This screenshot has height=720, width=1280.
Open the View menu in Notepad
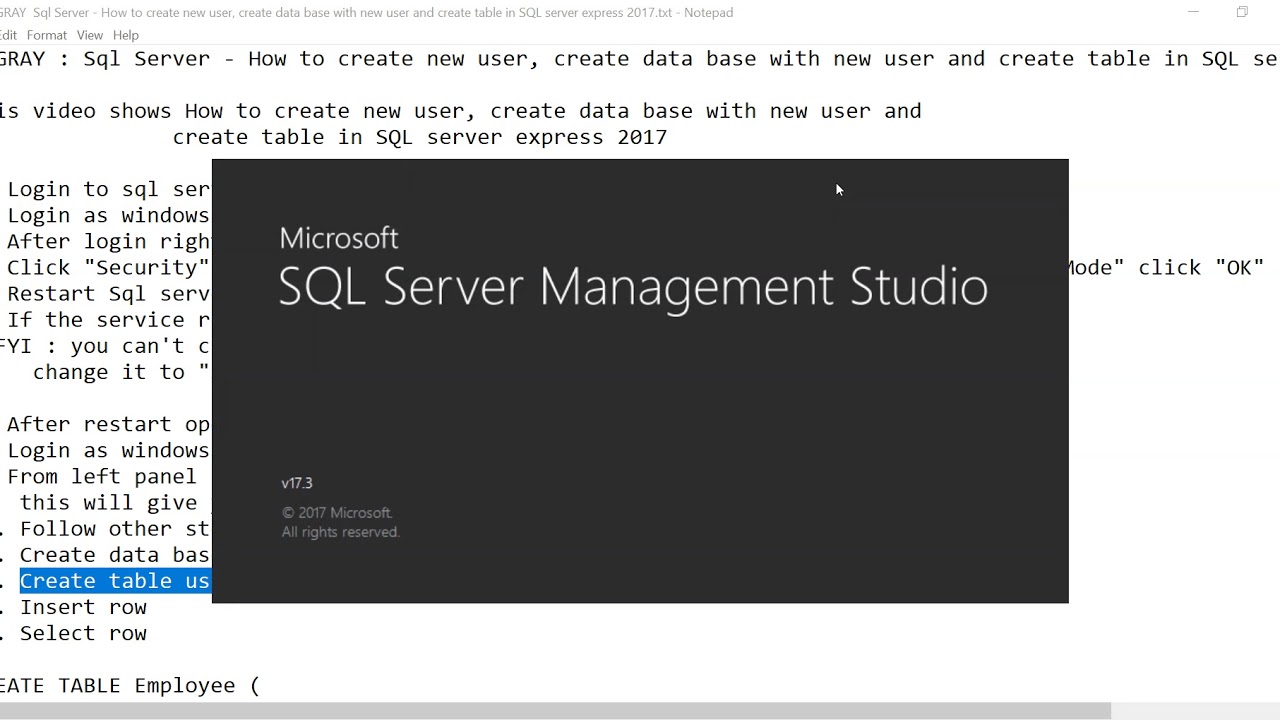89,35
